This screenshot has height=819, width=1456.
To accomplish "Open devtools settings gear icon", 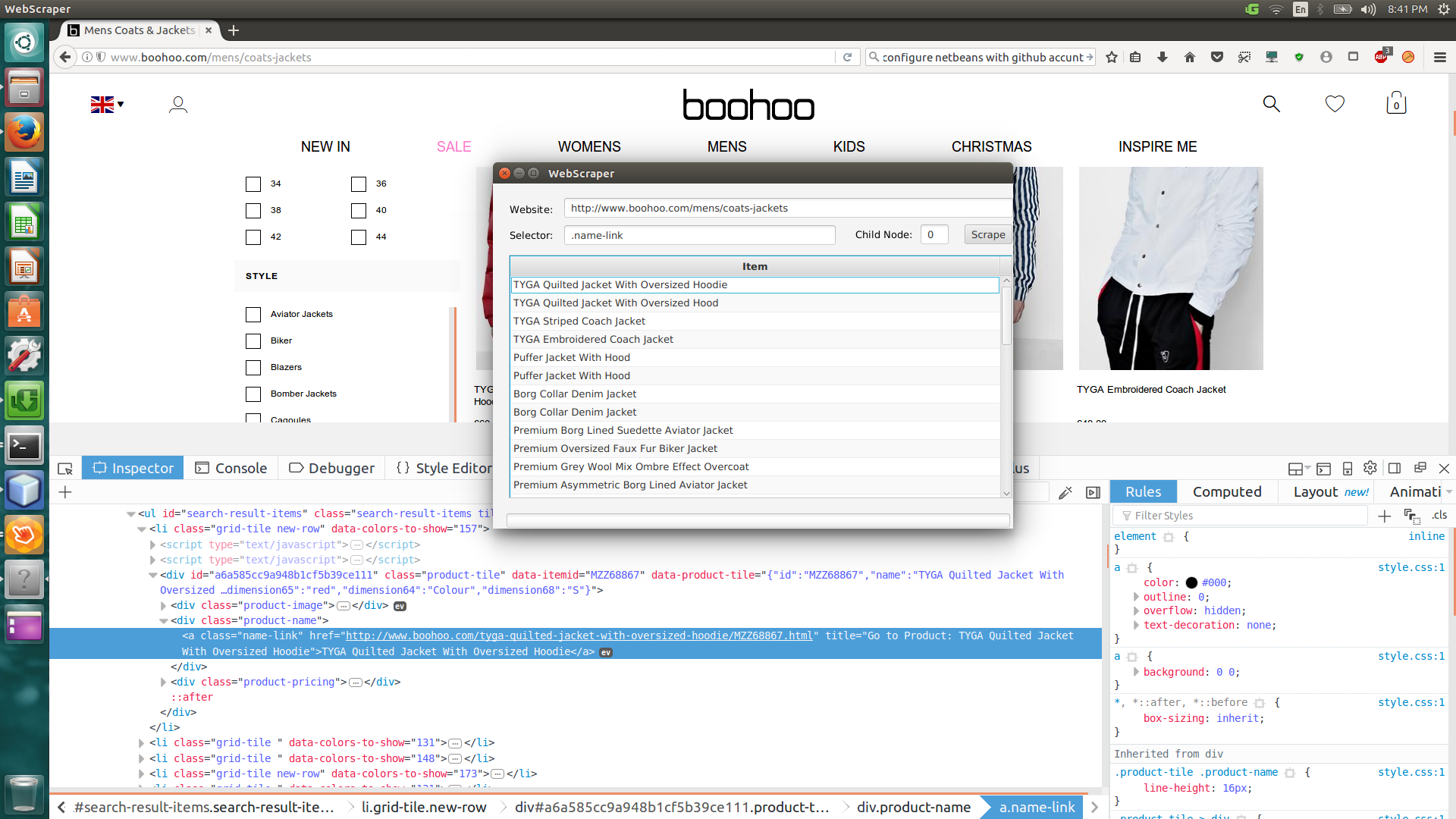I will (x=1370, y=468).
